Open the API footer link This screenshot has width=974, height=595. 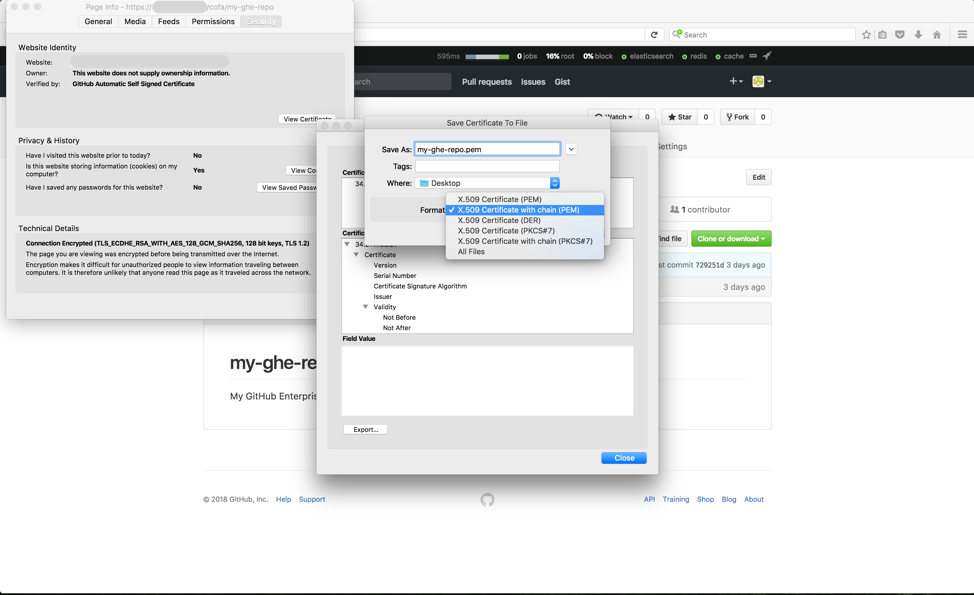pyautogui.click(x=649, y=499)
